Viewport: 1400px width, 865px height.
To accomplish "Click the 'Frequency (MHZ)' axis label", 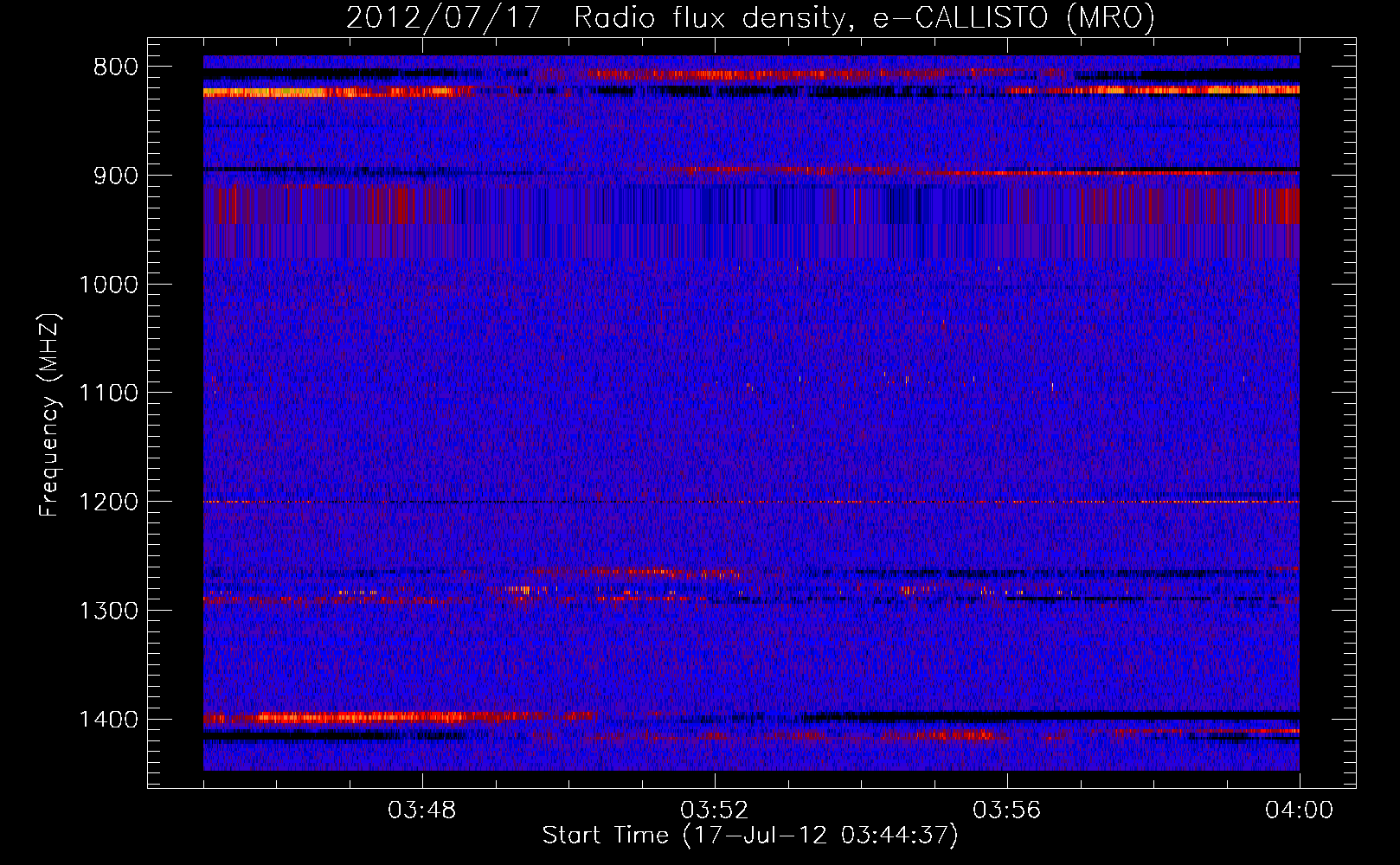I will (50, 415).
